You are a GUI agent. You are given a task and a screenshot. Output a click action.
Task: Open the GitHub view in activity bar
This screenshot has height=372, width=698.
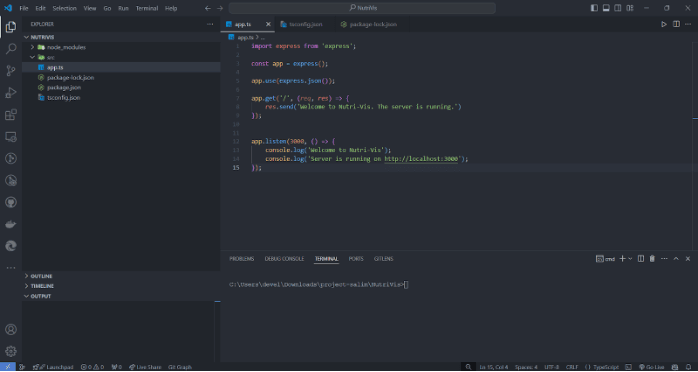11,202
